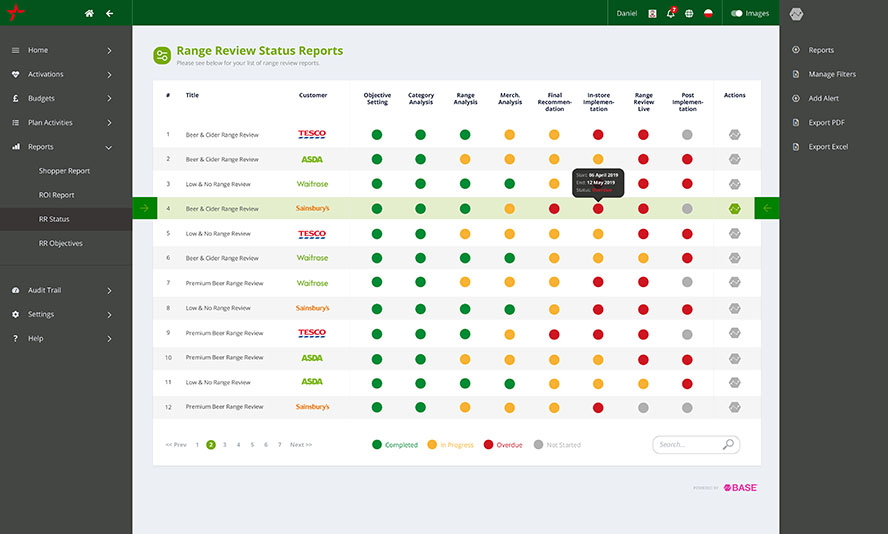Screen dimensions: 888x534
Task: Click Export PDF in right panel
Action: 826,122
